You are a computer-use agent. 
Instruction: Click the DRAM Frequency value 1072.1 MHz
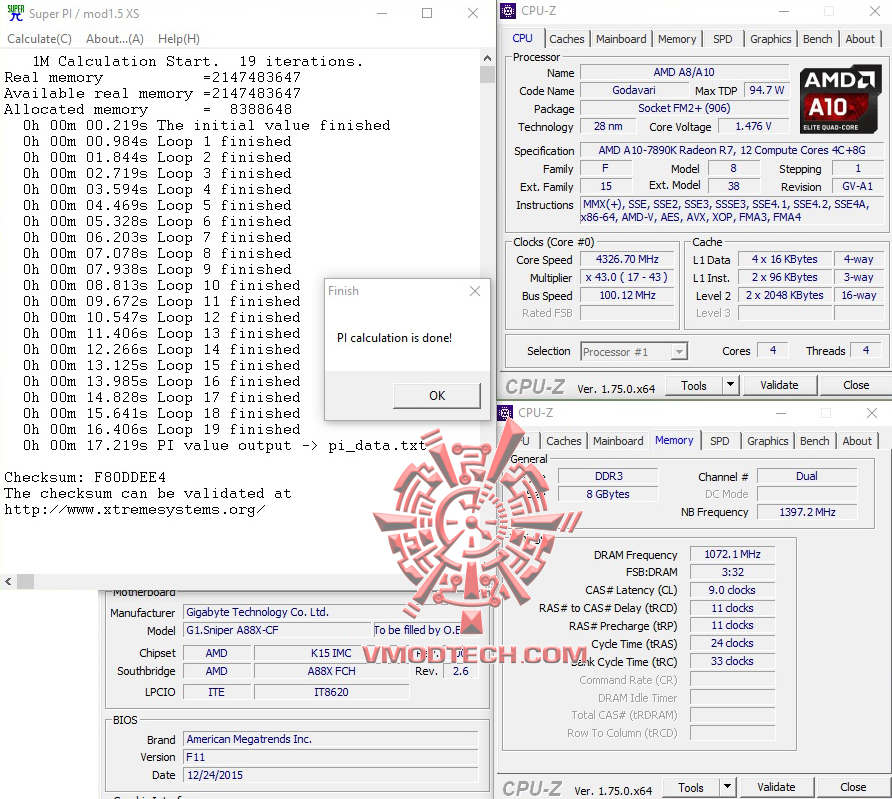point(732,554)
